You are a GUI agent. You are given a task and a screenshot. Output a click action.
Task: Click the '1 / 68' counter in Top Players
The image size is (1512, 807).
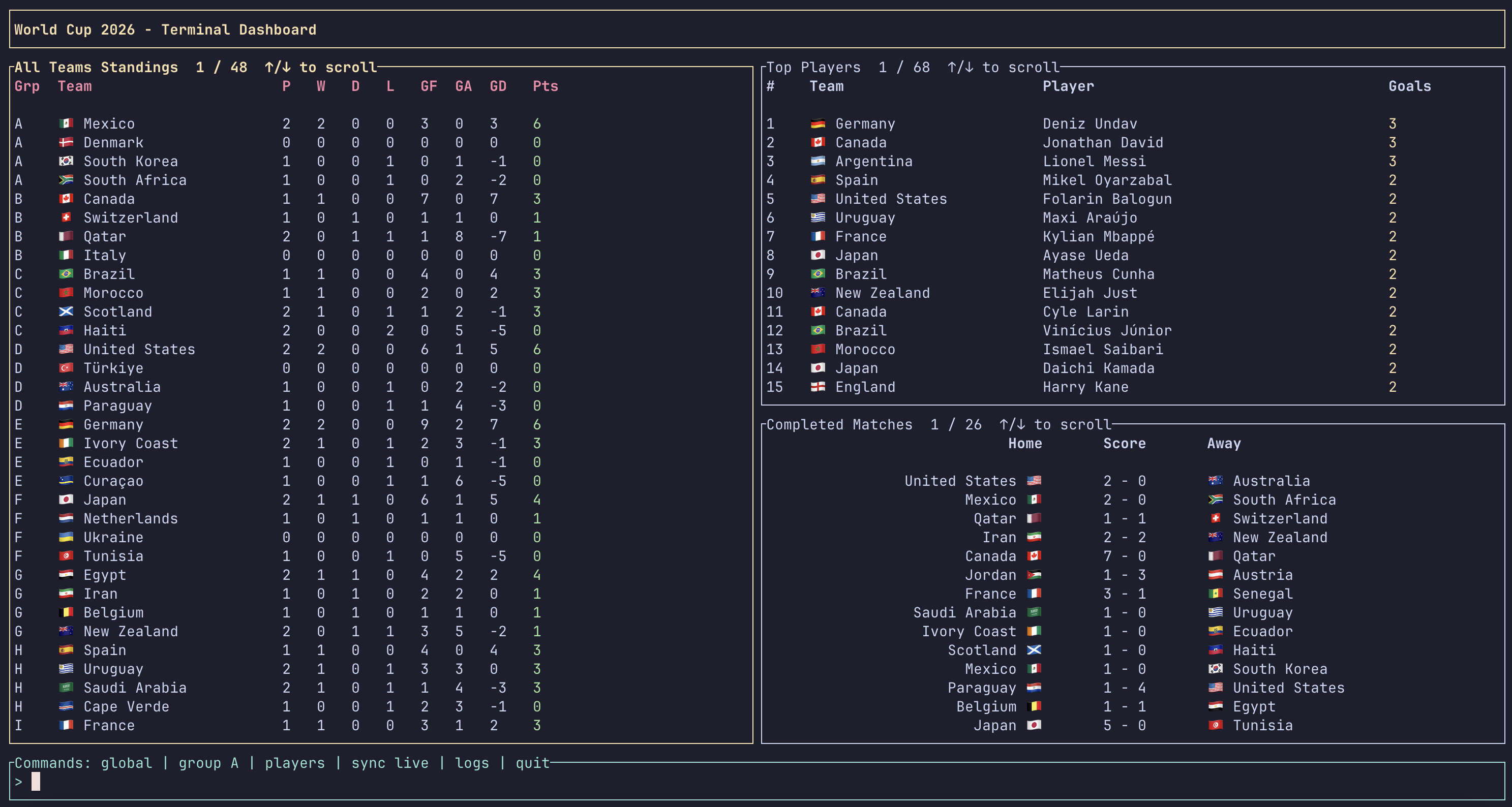904,67
